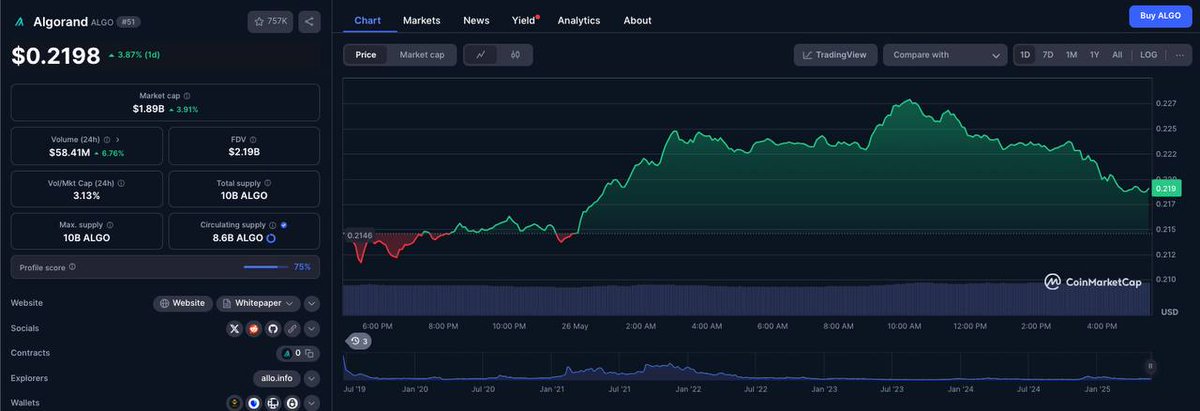This screenshot has height=411, width=1200.
Task: Click the Algorand logo icon
Action: pyautogui.click(x=19, y=21)
